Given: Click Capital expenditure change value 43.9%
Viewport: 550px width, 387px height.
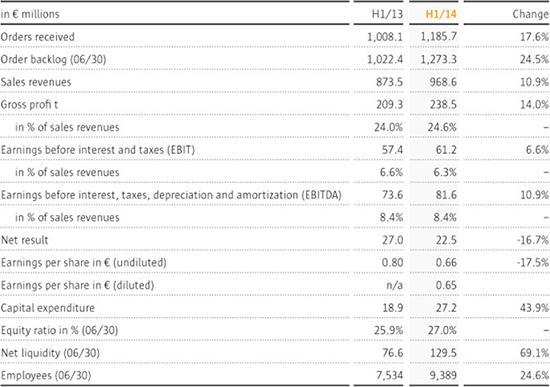Looking at the screenshot, I should tap(534, 308).
